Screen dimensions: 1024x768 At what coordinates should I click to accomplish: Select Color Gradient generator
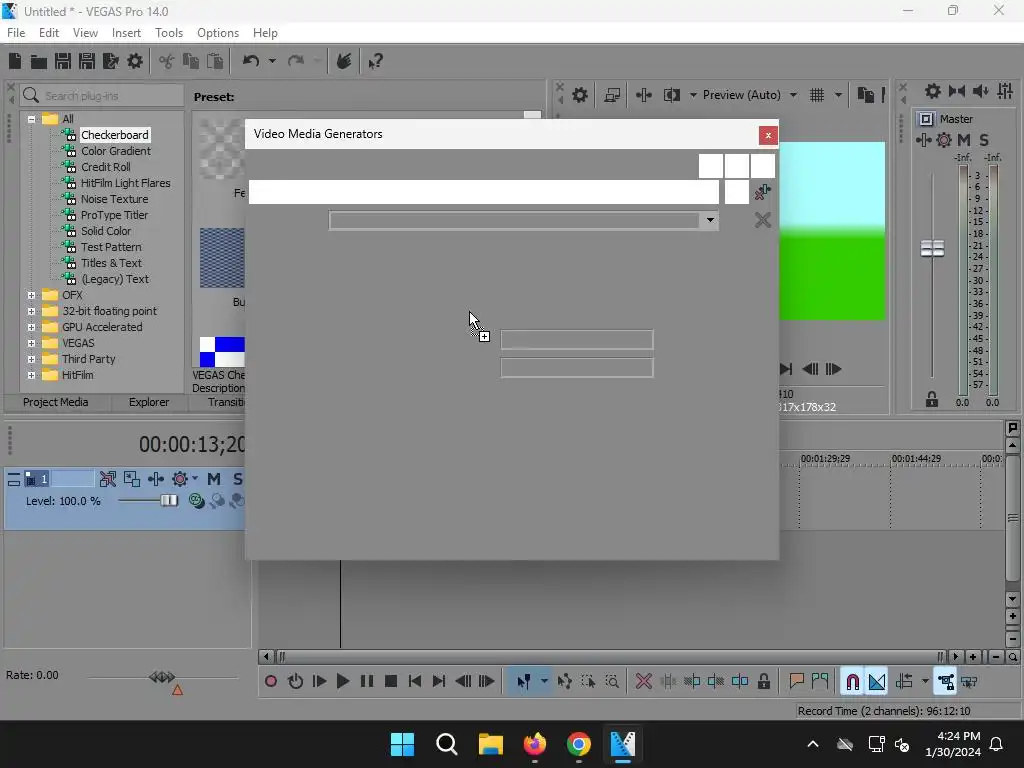(x=116, y=151)
